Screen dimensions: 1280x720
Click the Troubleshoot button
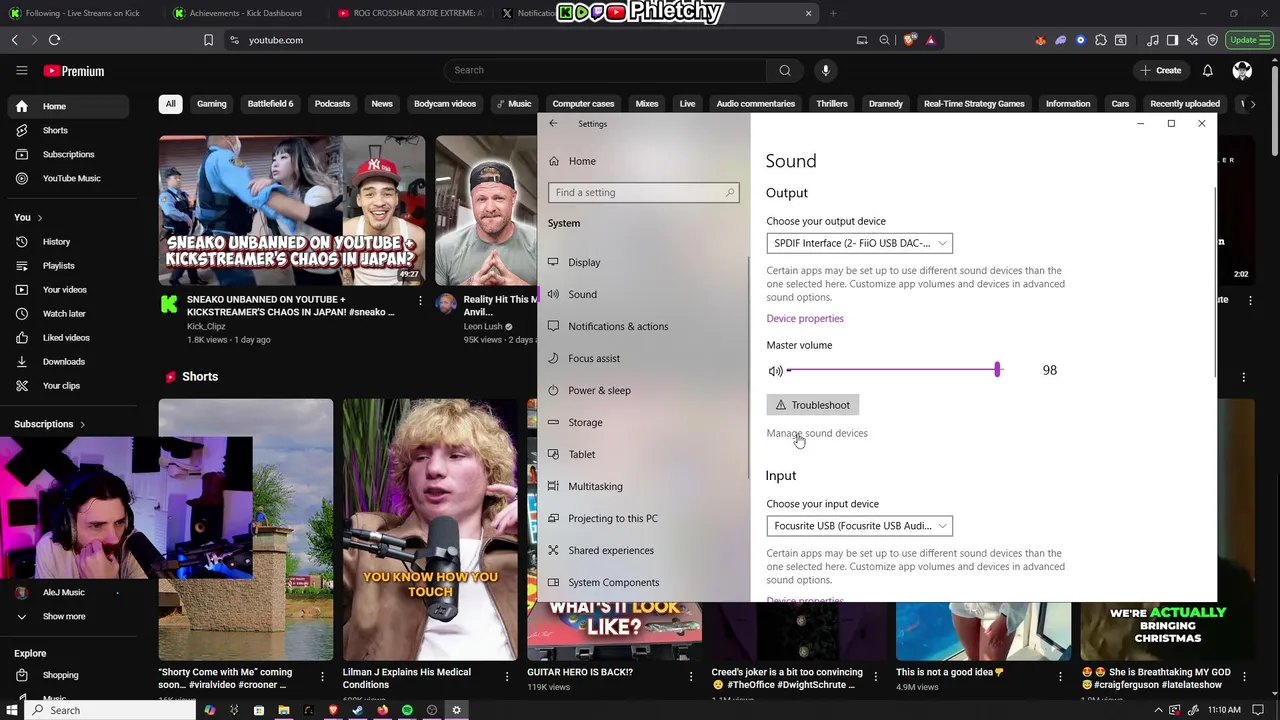click(813, 405)
